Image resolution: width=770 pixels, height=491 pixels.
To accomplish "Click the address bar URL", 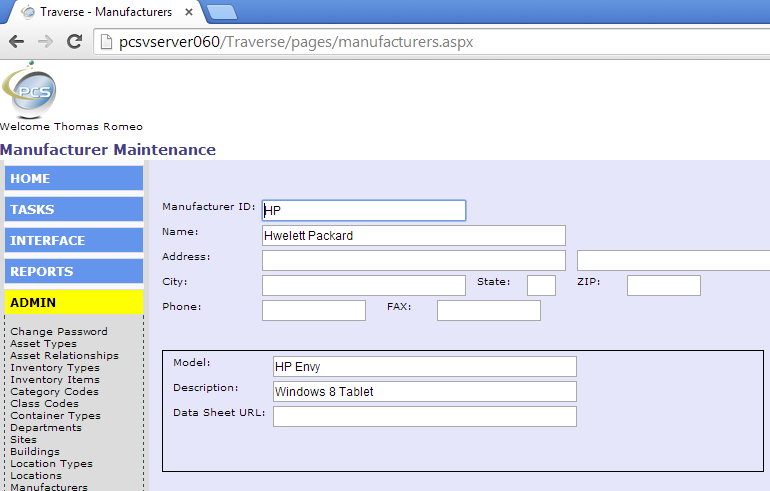I will (296, 42).
